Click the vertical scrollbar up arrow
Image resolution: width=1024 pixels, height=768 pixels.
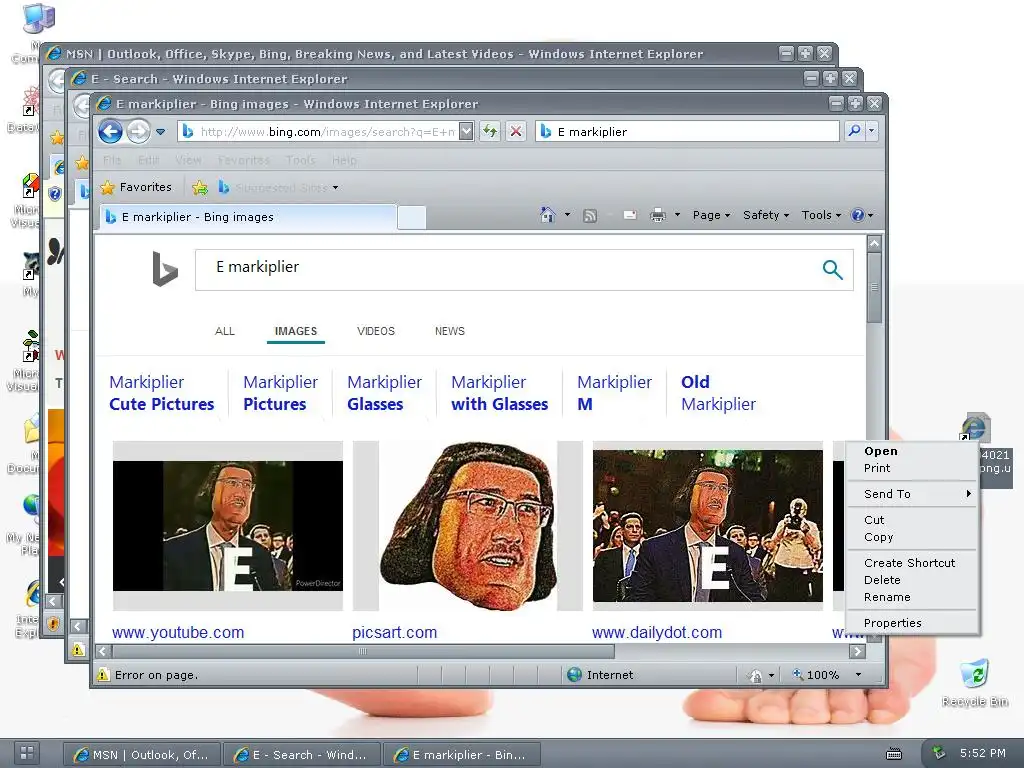pos(874,243)
